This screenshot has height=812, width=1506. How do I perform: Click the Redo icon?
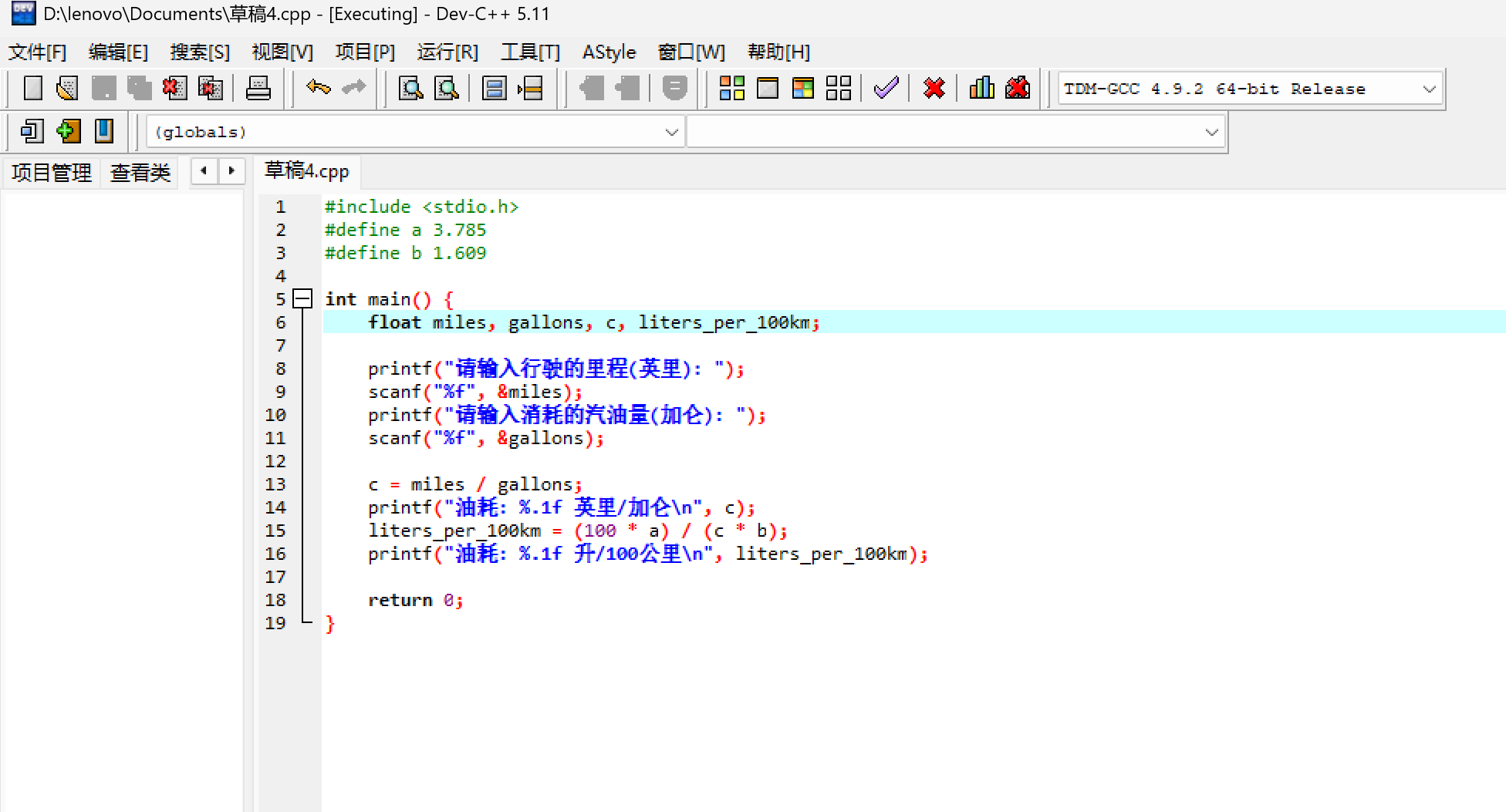pos(353,88)
